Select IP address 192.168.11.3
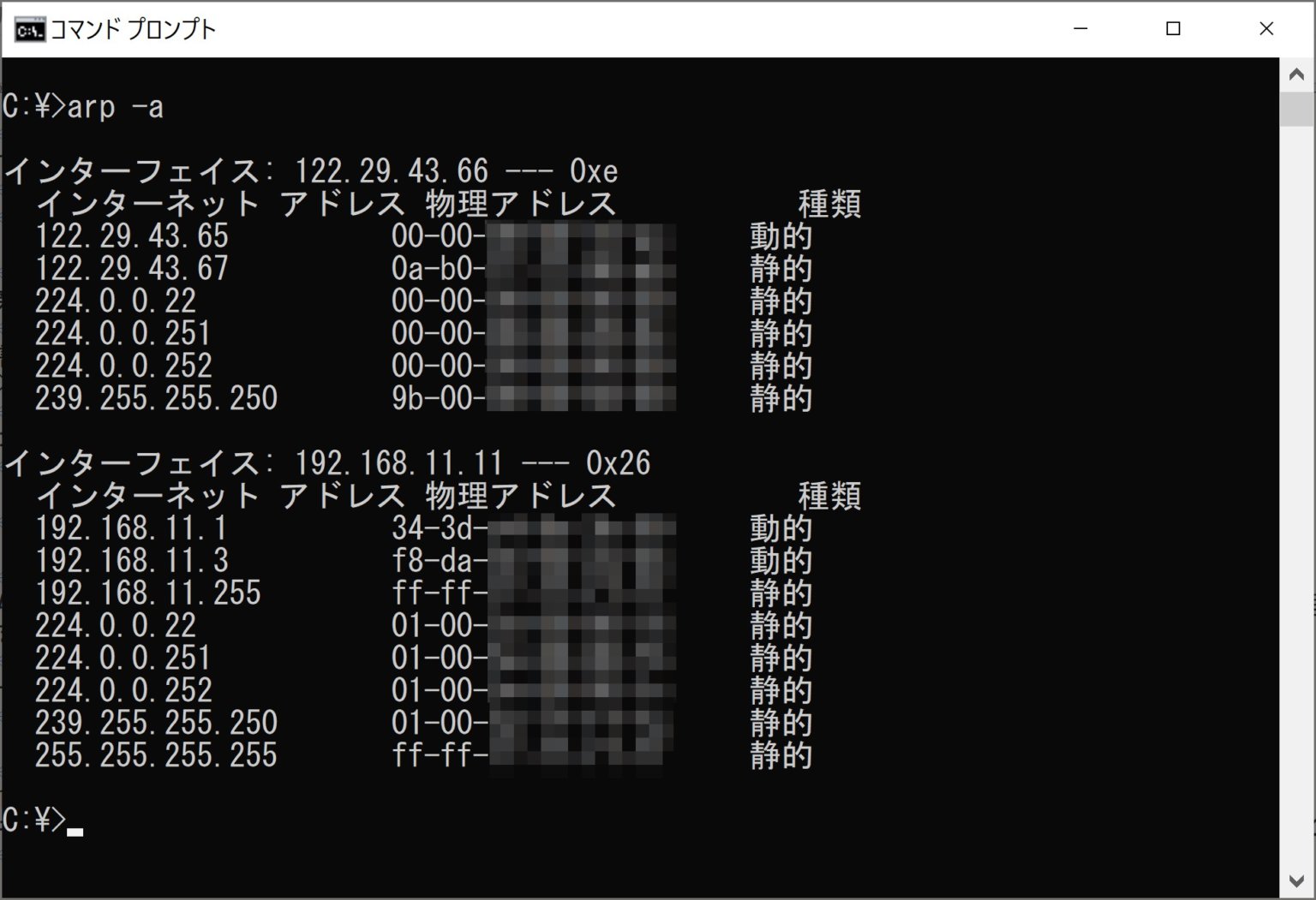Screen dimensions: 1316x900 [132, 561]
